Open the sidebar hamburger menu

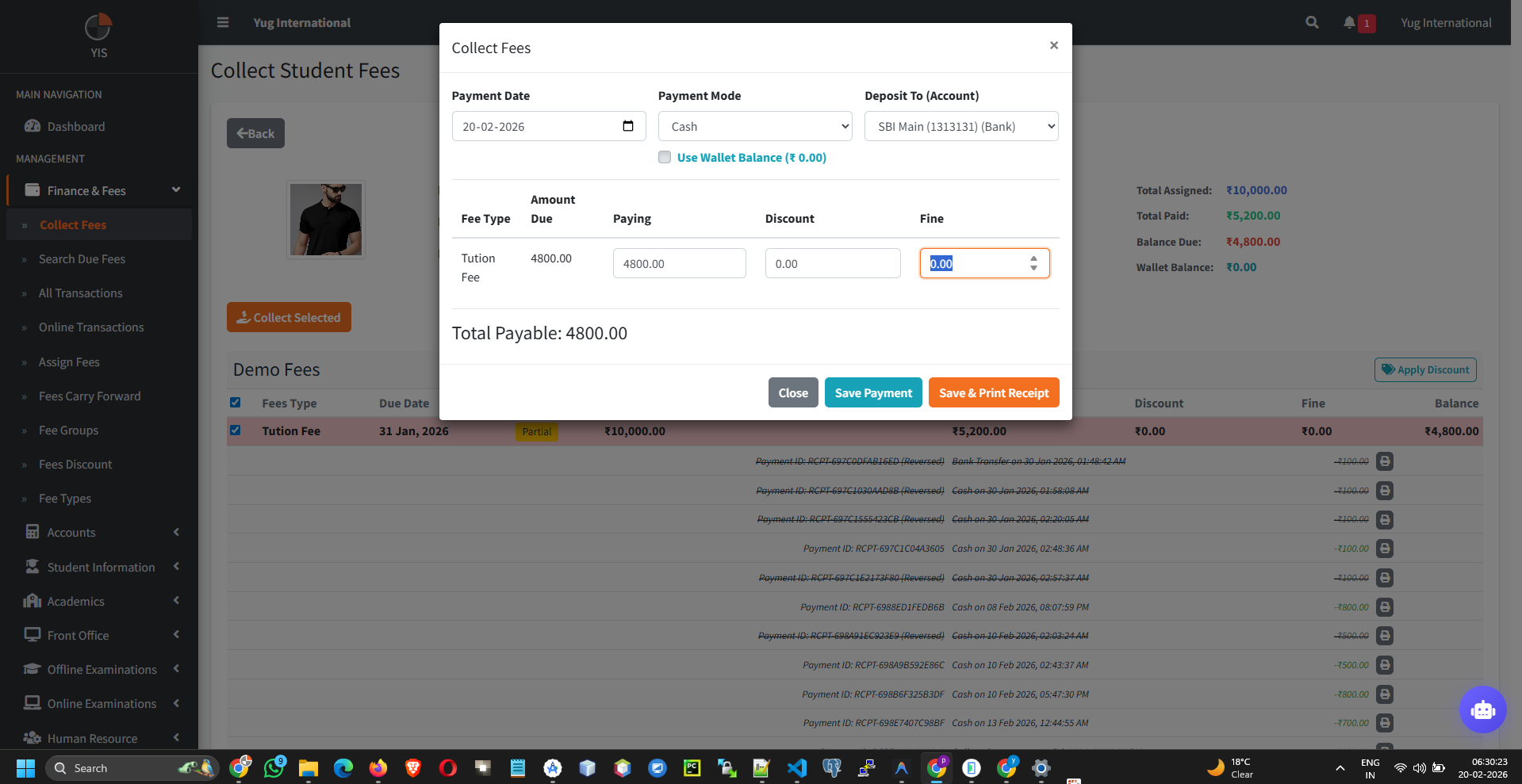coord(223,22)
